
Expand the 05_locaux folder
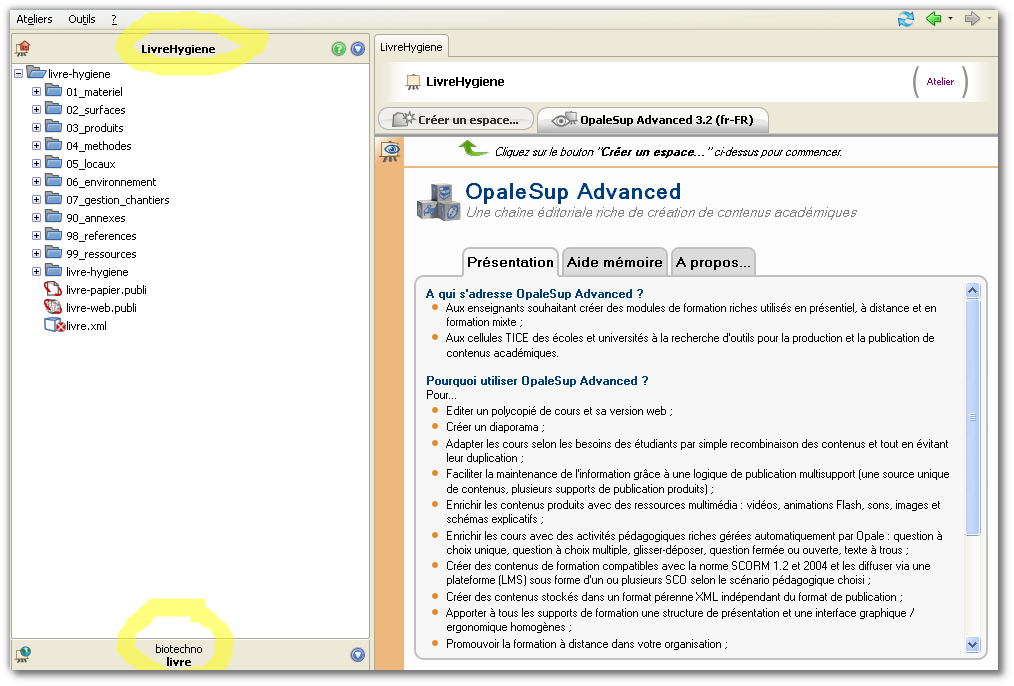pos(36,164)
